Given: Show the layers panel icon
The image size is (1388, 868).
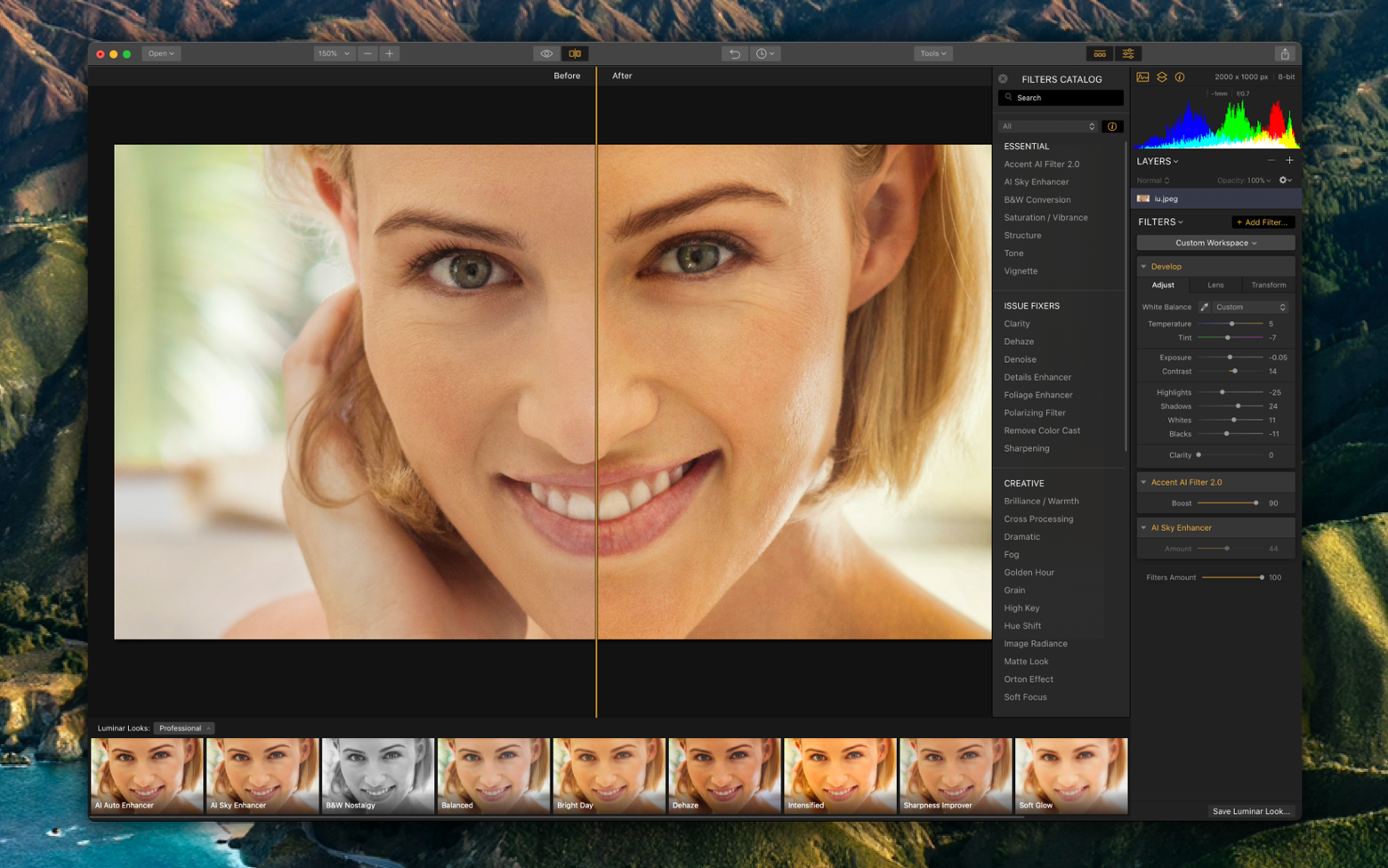Looking at the screenshot, I should (1162, 77).
